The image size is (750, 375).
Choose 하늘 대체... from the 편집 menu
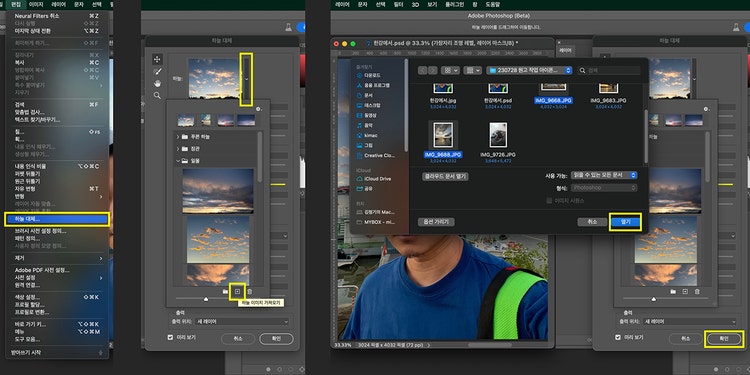tap(57, 219)
